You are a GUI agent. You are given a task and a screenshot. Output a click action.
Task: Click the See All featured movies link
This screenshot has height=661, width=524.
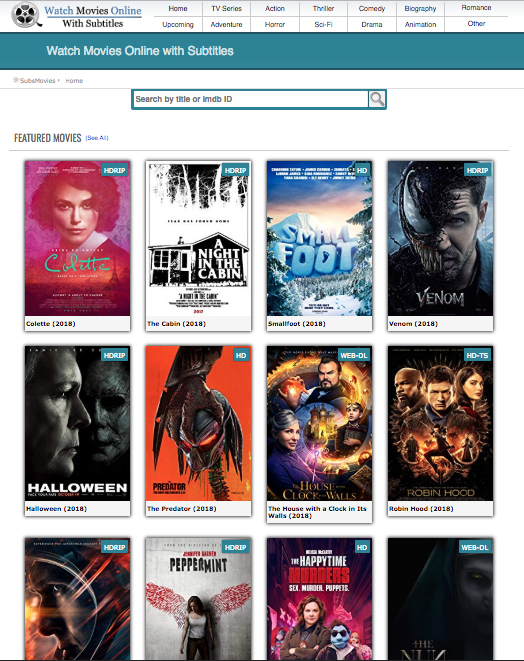tap(97, 138)
